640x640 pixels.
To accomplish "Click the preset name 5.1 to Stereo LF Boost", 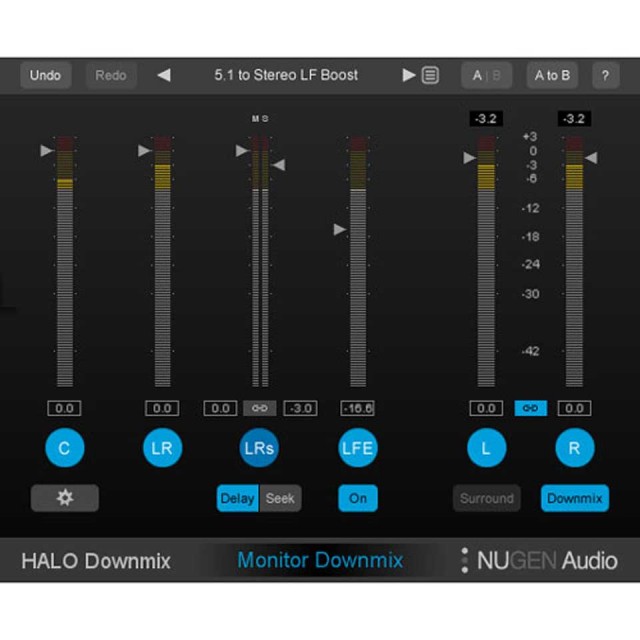I will pyautogui.click(x=286, y=75).
